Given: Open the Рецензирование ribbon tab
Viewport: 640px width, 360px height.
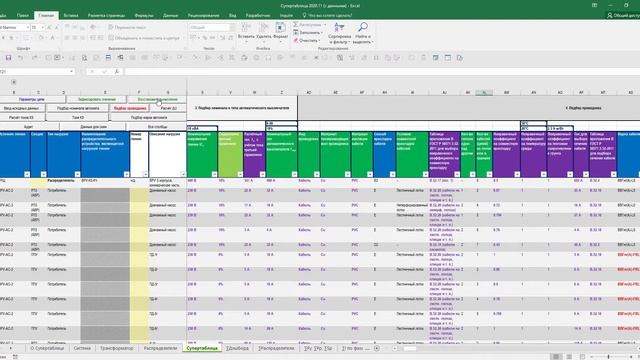Looking at the screenshot, I should point(204,16).
